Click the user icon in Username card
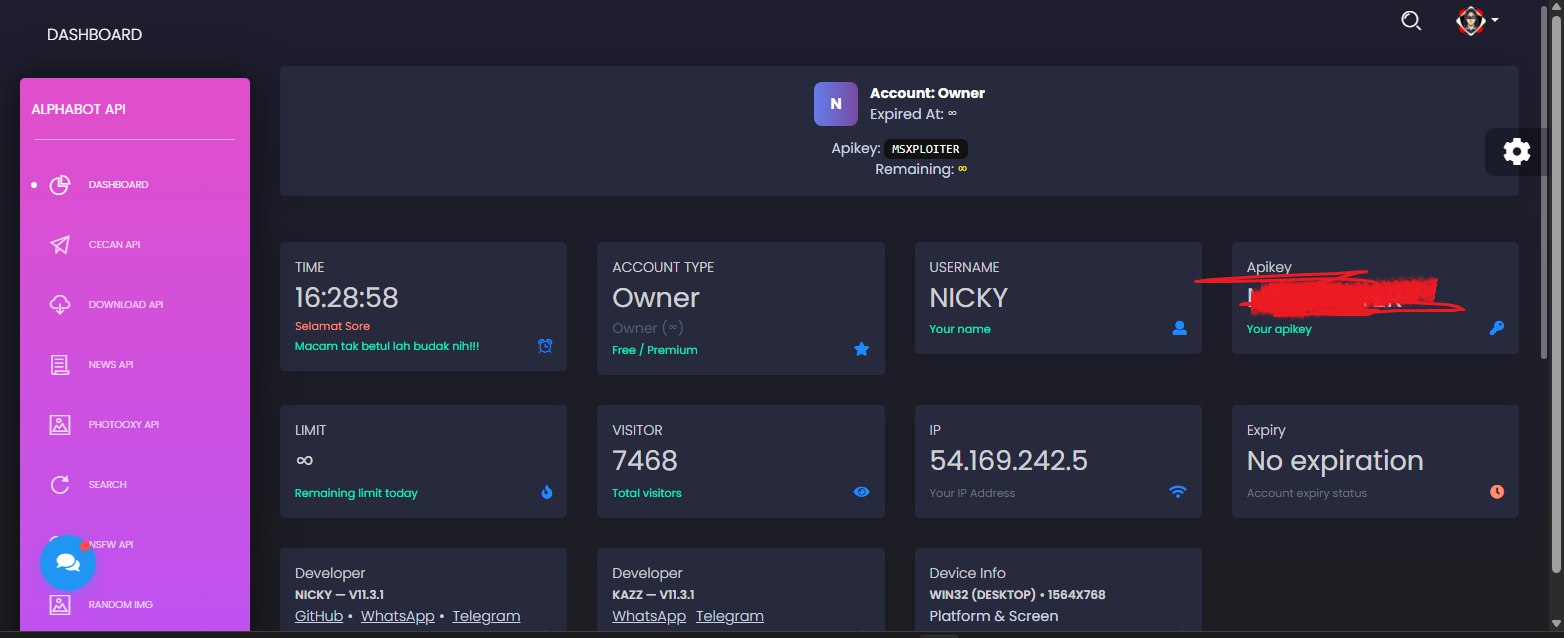The width and height of the screenshot is (1564, 638). coord(1179,328)
